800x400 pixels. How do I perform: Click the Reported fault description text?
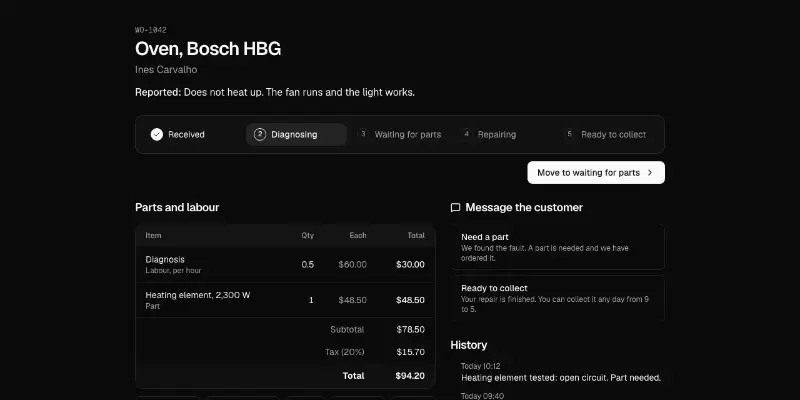[x=275, y=93]
